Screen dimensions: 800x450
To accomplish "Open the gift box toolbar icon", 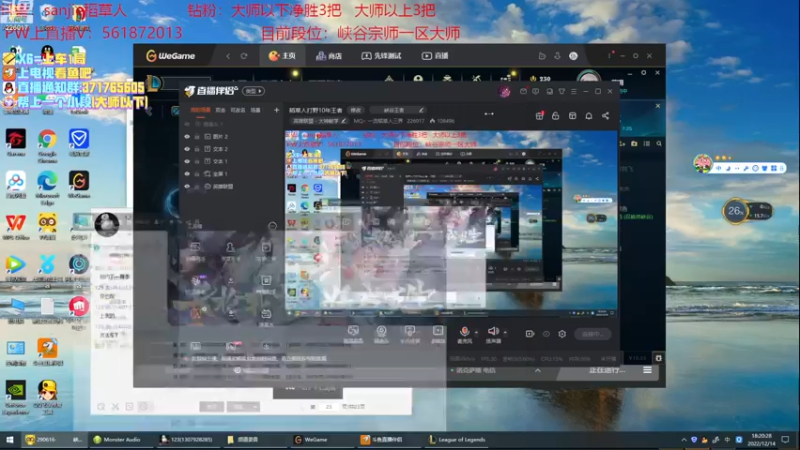I will point(539,116).
